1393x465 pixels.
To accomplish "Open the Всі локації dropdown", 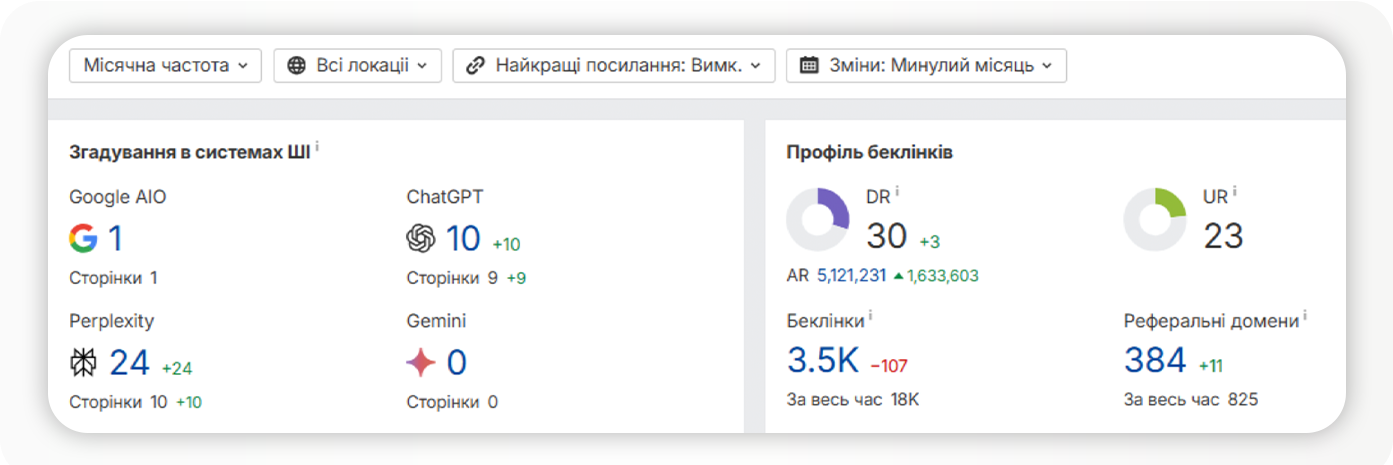I will tap(357, 66).
